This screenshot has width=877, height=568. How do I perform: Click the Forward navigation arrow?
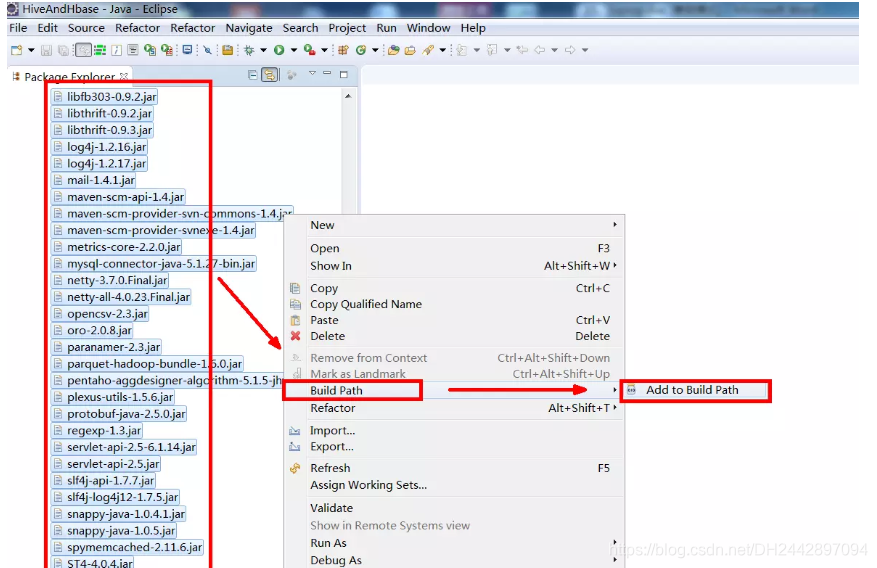(570, 50)
